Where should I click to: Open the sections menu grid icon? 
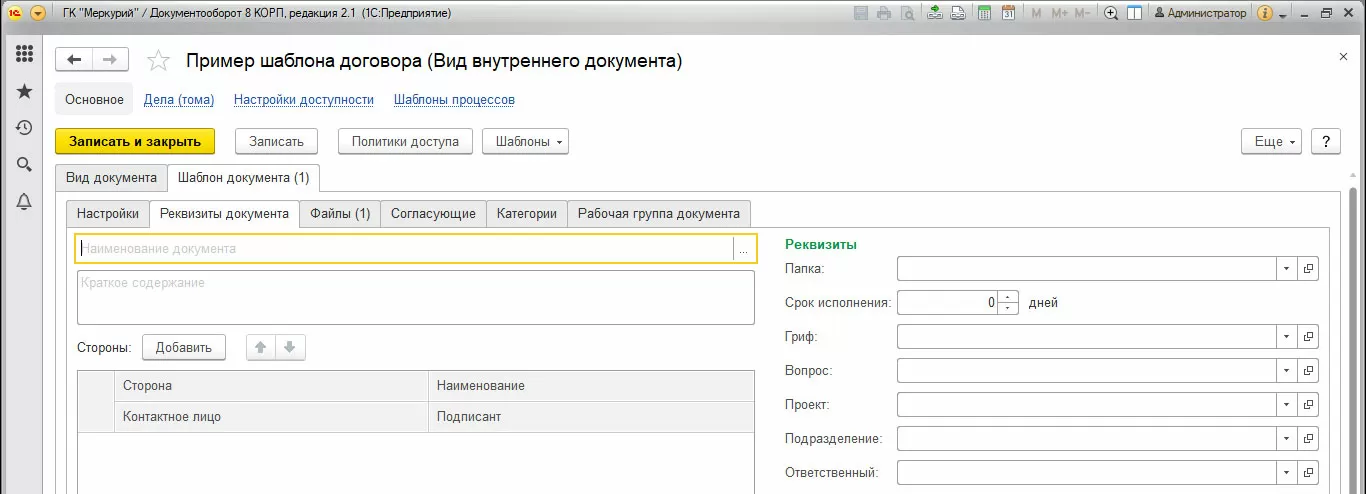point(25,54)
